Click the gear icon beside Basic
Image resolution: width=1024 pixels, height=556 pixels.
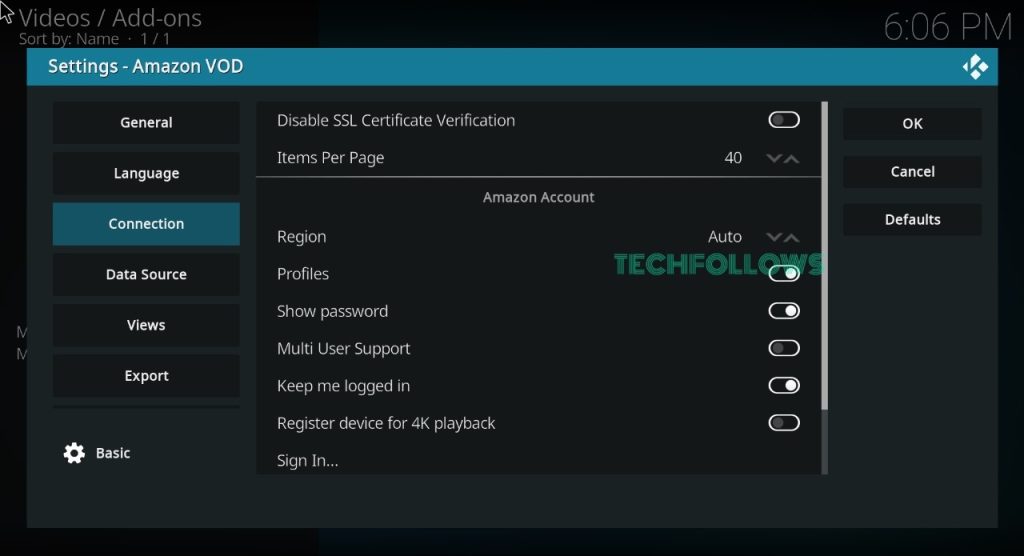tap(74, 453)
